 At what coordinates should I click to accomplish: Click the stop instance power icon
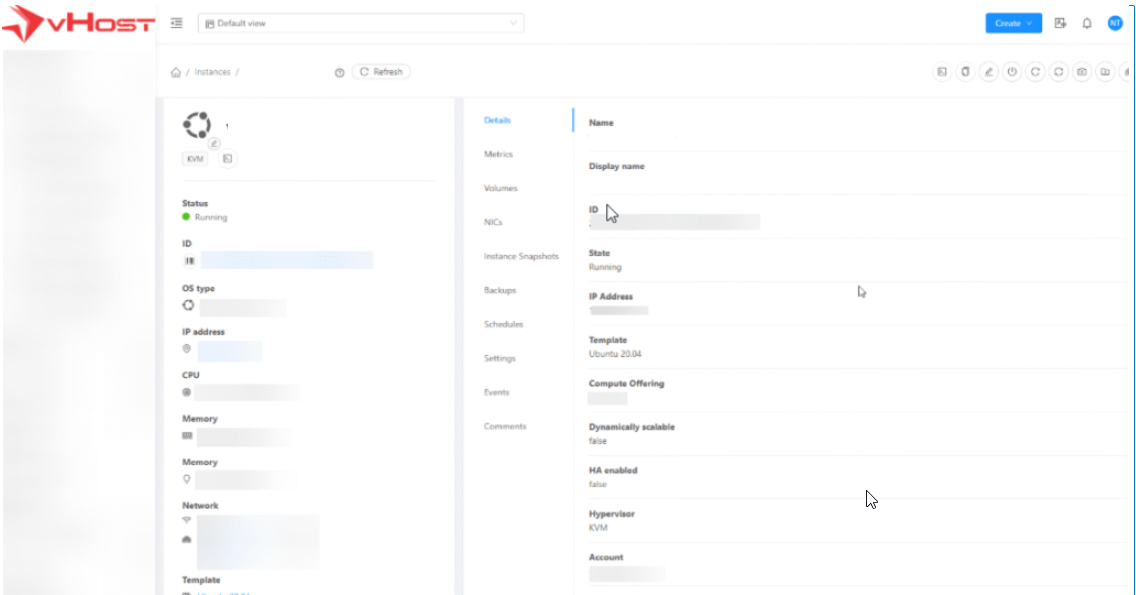1012,72
